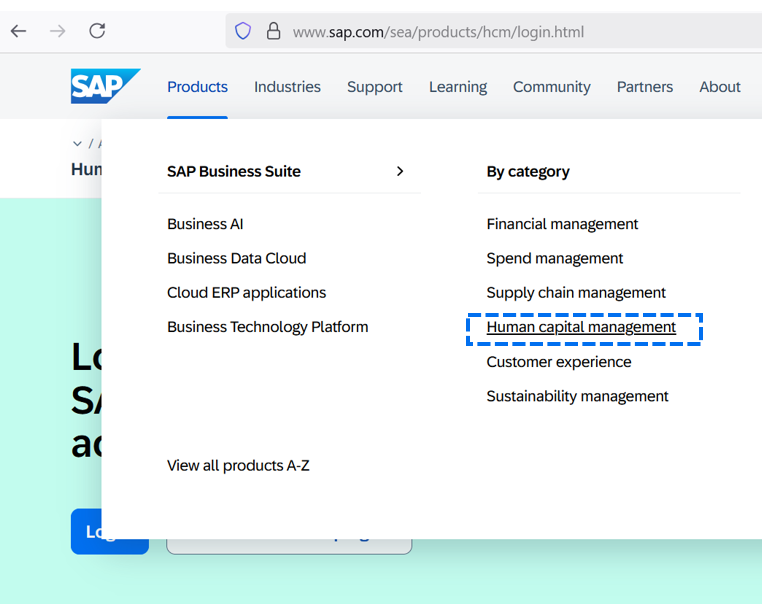Screen dimensions: 762x604
Task: Expand SAP Business Suite chevron arrow
Action: (x=400, y=171)
